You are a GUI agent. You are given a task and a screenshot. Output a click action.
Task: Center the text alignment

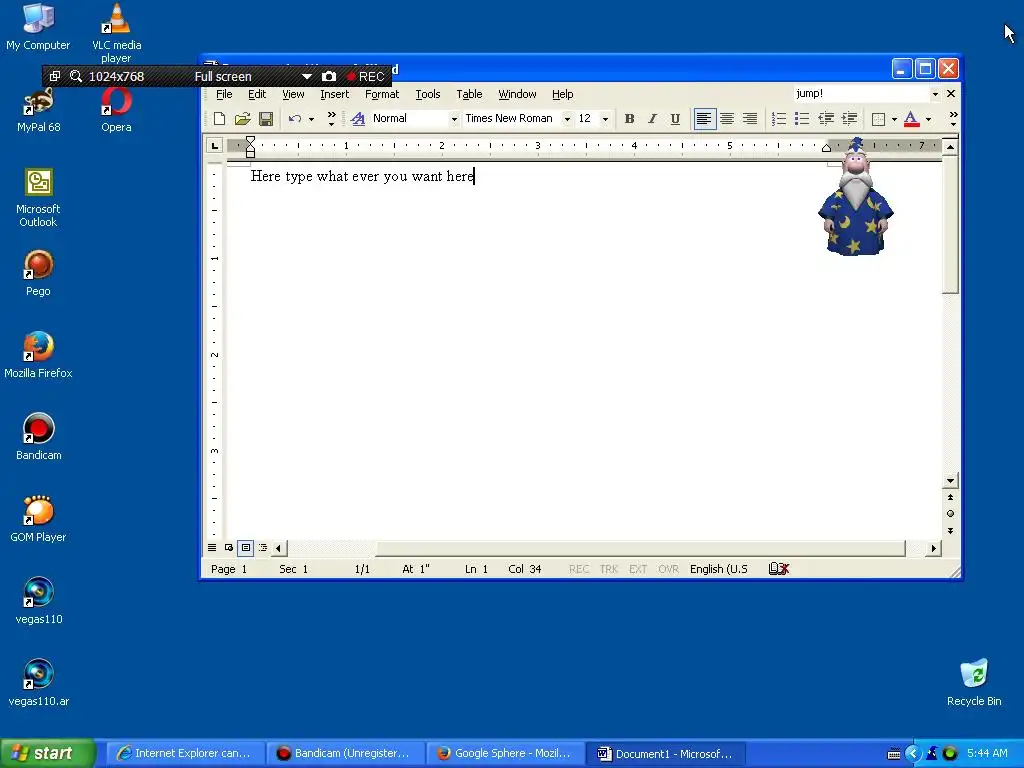[727, 119]
